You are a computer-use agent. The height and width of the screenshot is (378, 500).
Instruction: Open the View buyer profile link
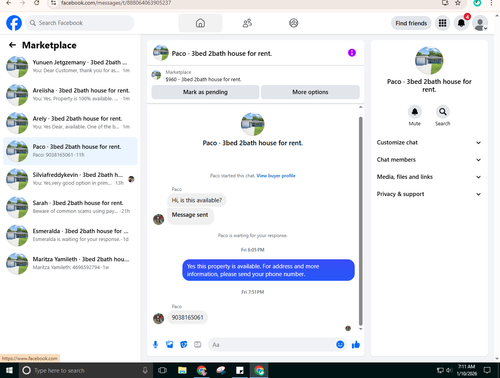[x=276, y=176]
